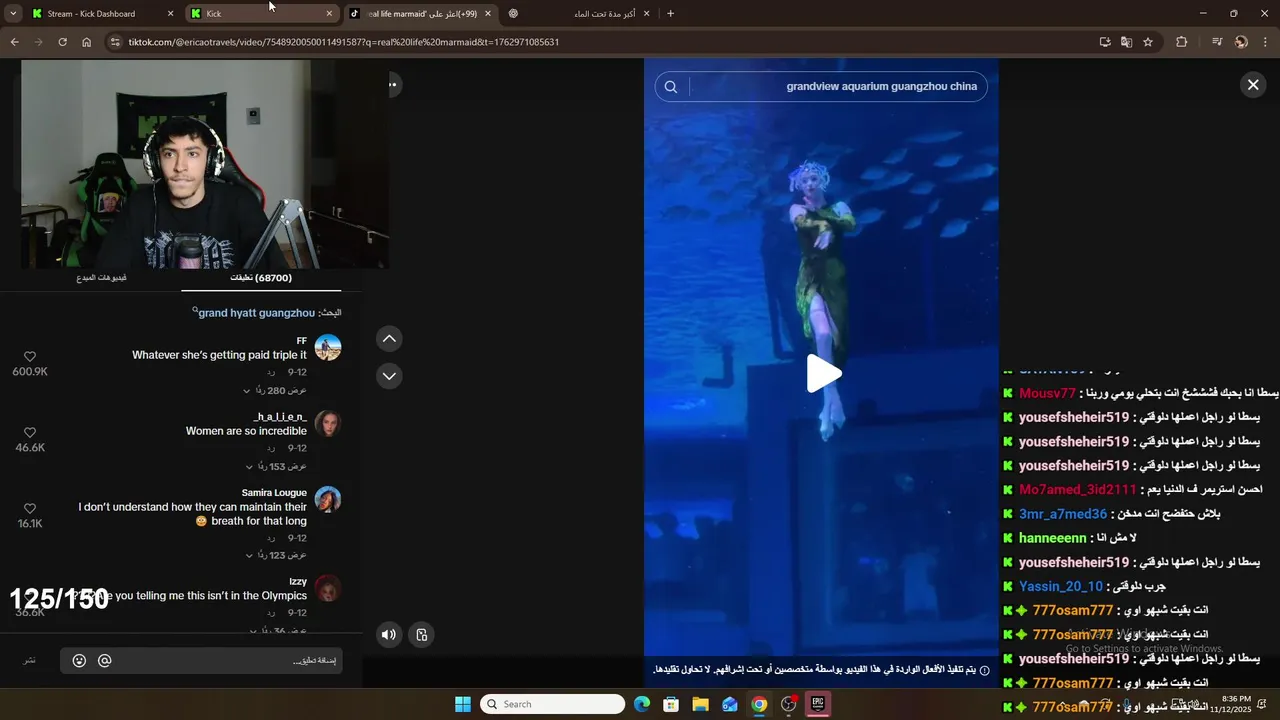
Task: Open the Windows Start menu
Action: point(463,704)
